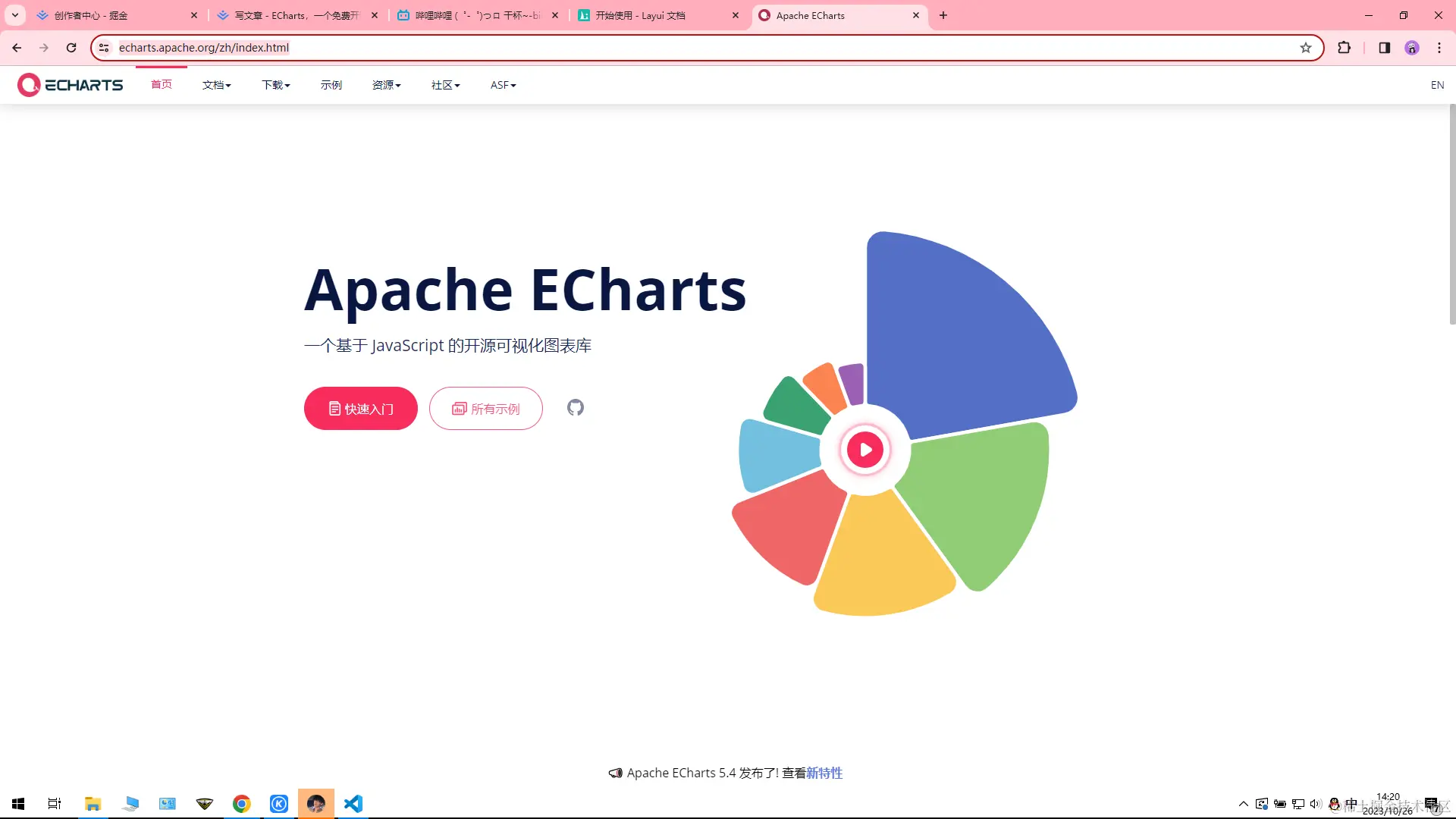The height and width of the screenshot is (819, 1456).
Task: Open the taskbar clock showing 14:20
Action: tap(1388, 804)
